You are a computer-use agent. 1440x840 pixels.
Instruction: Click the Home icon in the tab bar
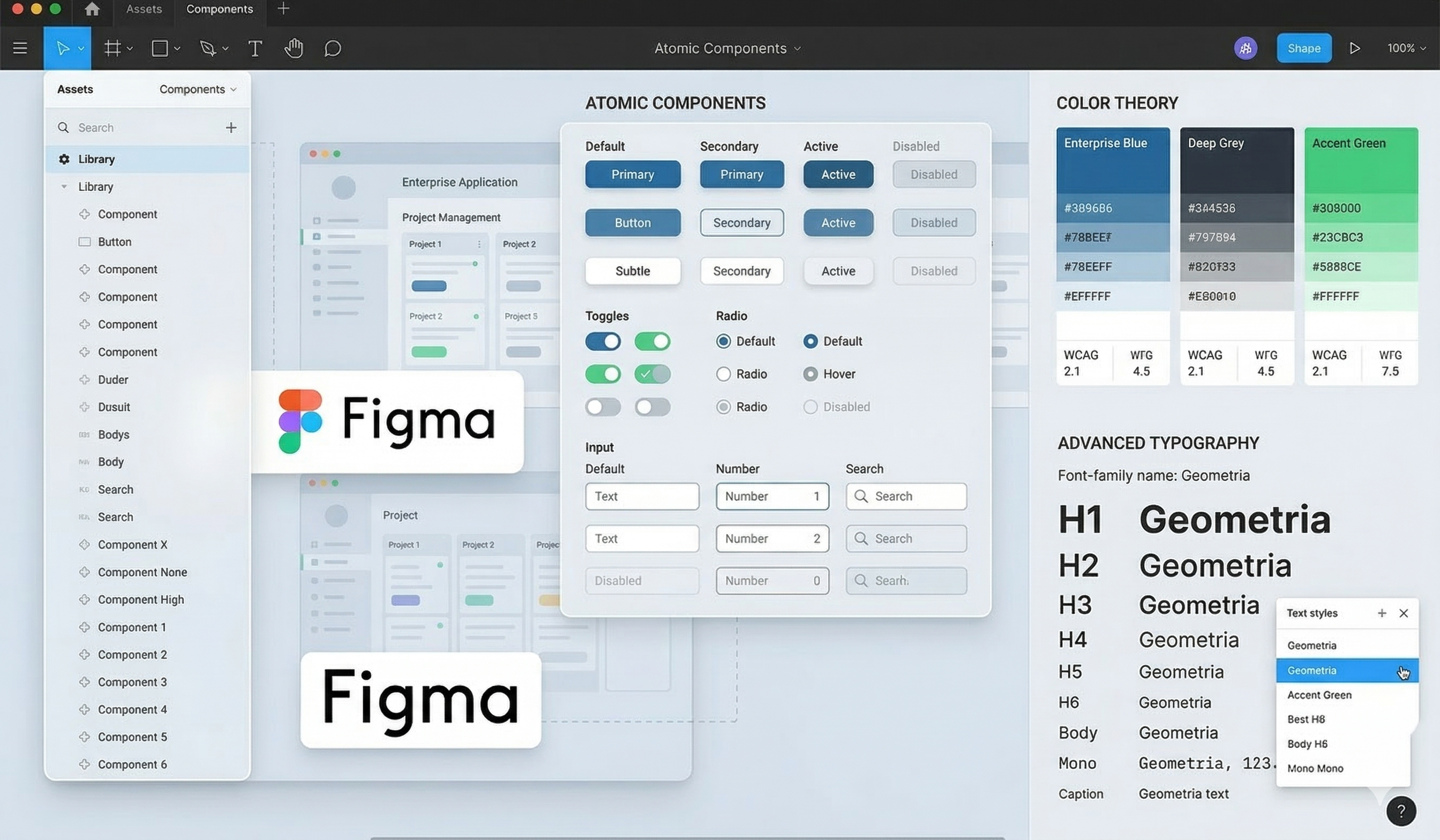point(92,9)
